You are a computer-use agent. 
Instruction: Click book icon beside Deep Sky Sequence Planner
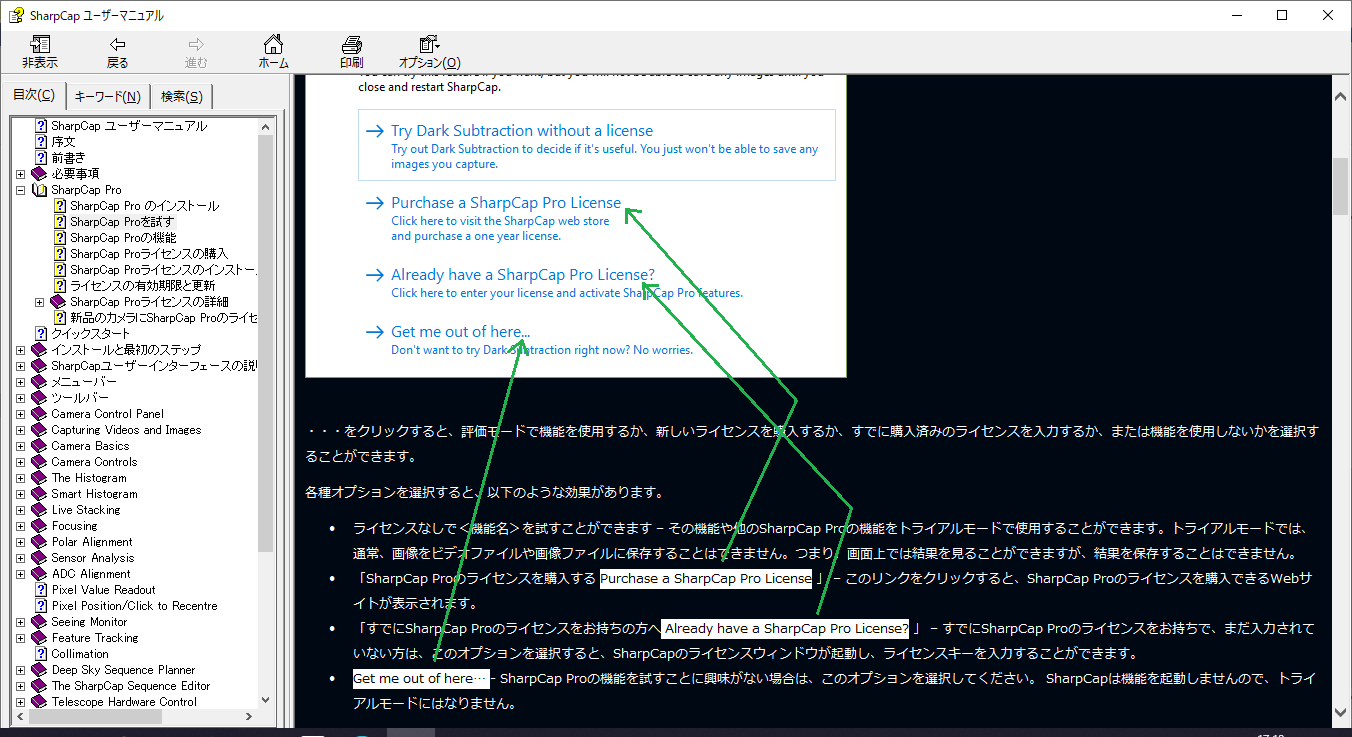pyautogui.click(x=40, y=670)
